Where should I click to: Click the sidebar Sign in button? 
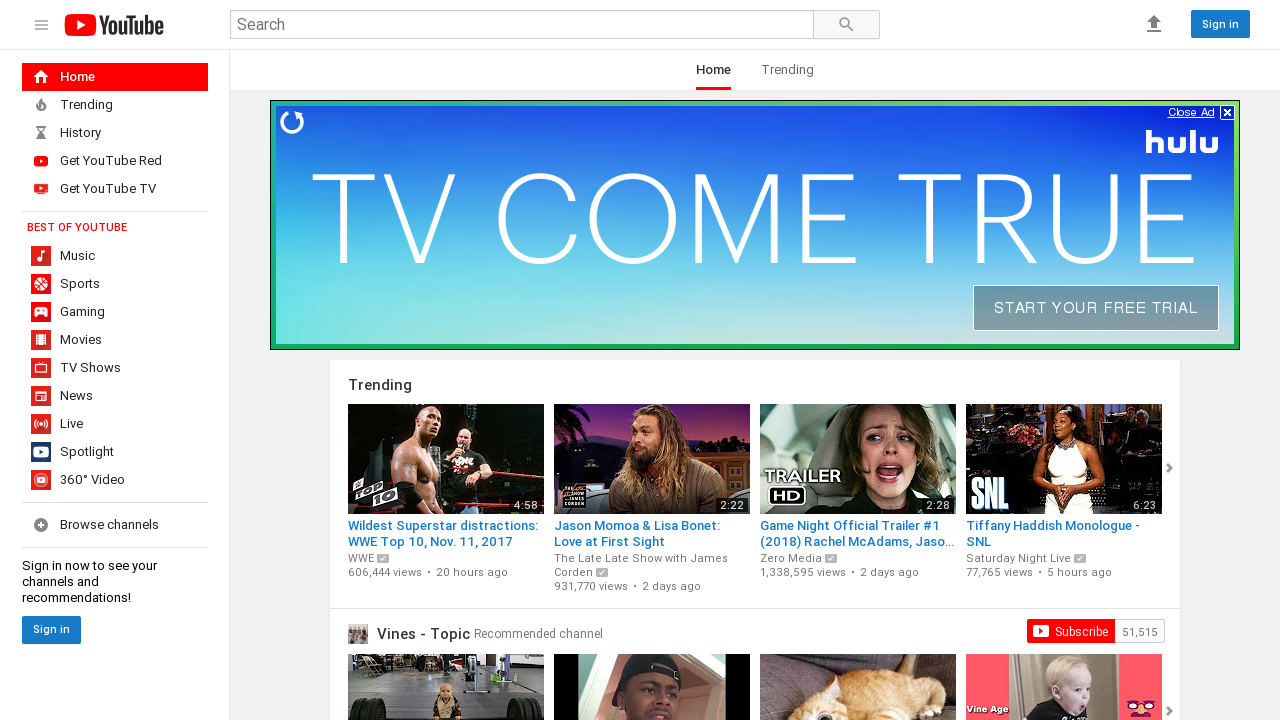tap(51, 630)
